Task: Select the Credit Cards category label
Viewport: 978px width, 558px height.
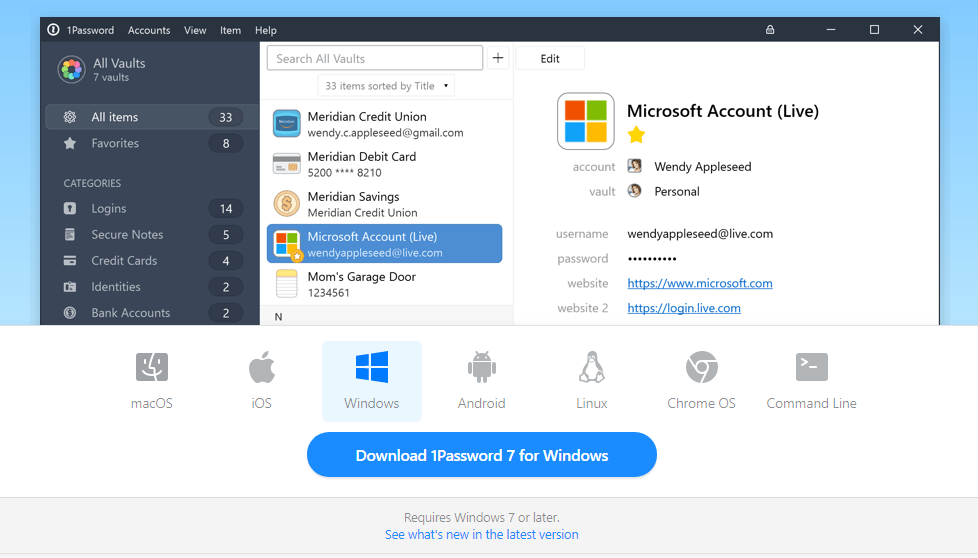Action: click(x=124, y=261)
